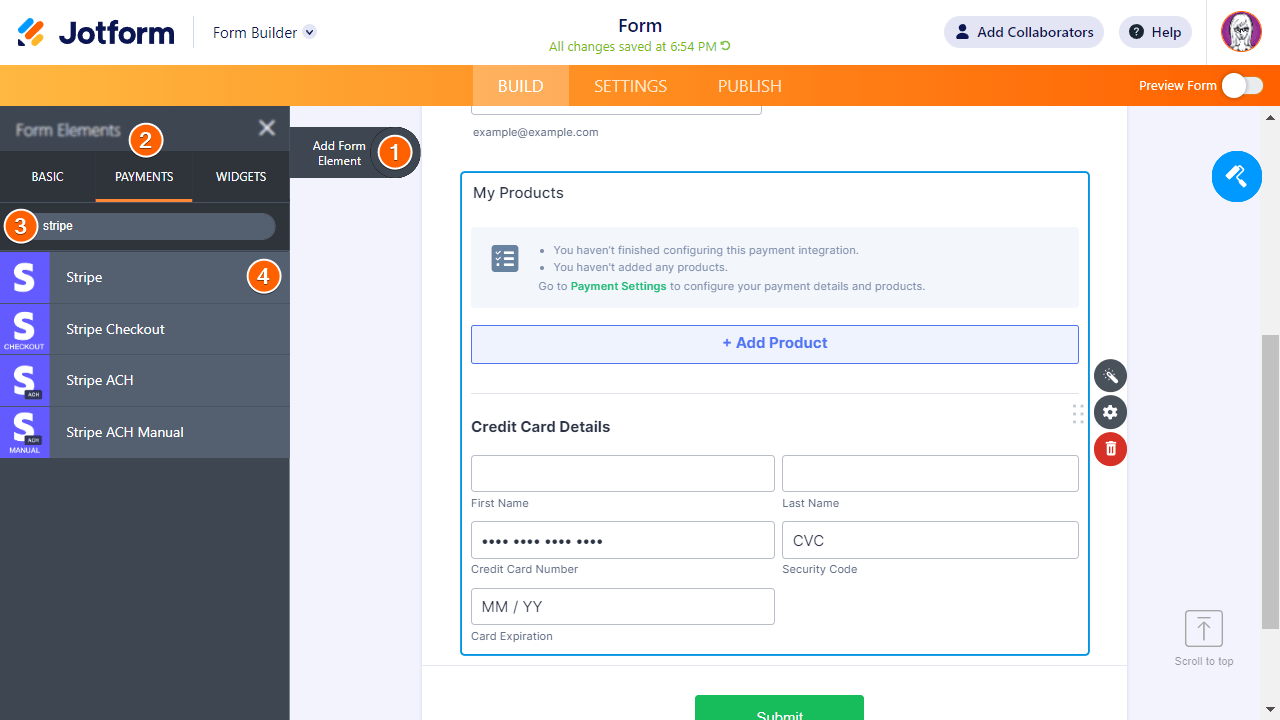Click the products checklist icon
This screenshot has width=1280, height=720.
click(505, 259)
